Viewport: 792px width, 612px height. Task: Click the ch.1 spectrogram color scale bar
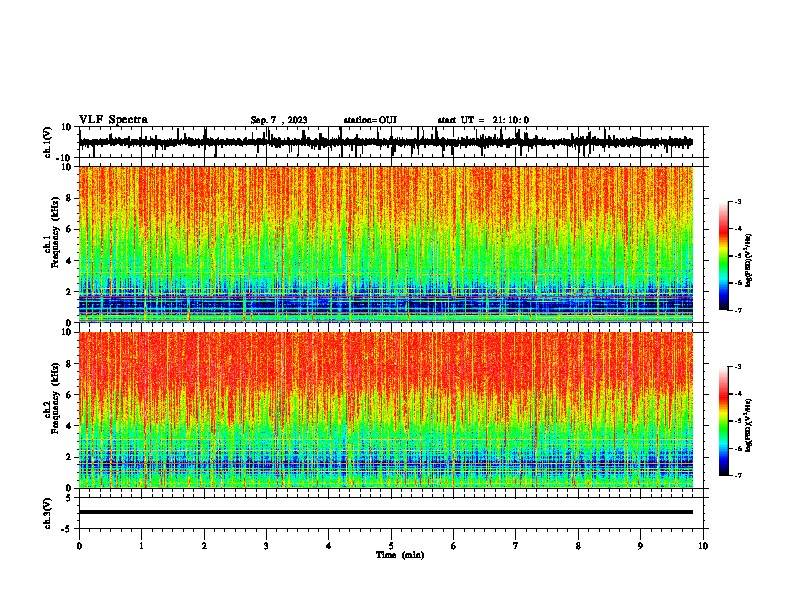(723, 256)
